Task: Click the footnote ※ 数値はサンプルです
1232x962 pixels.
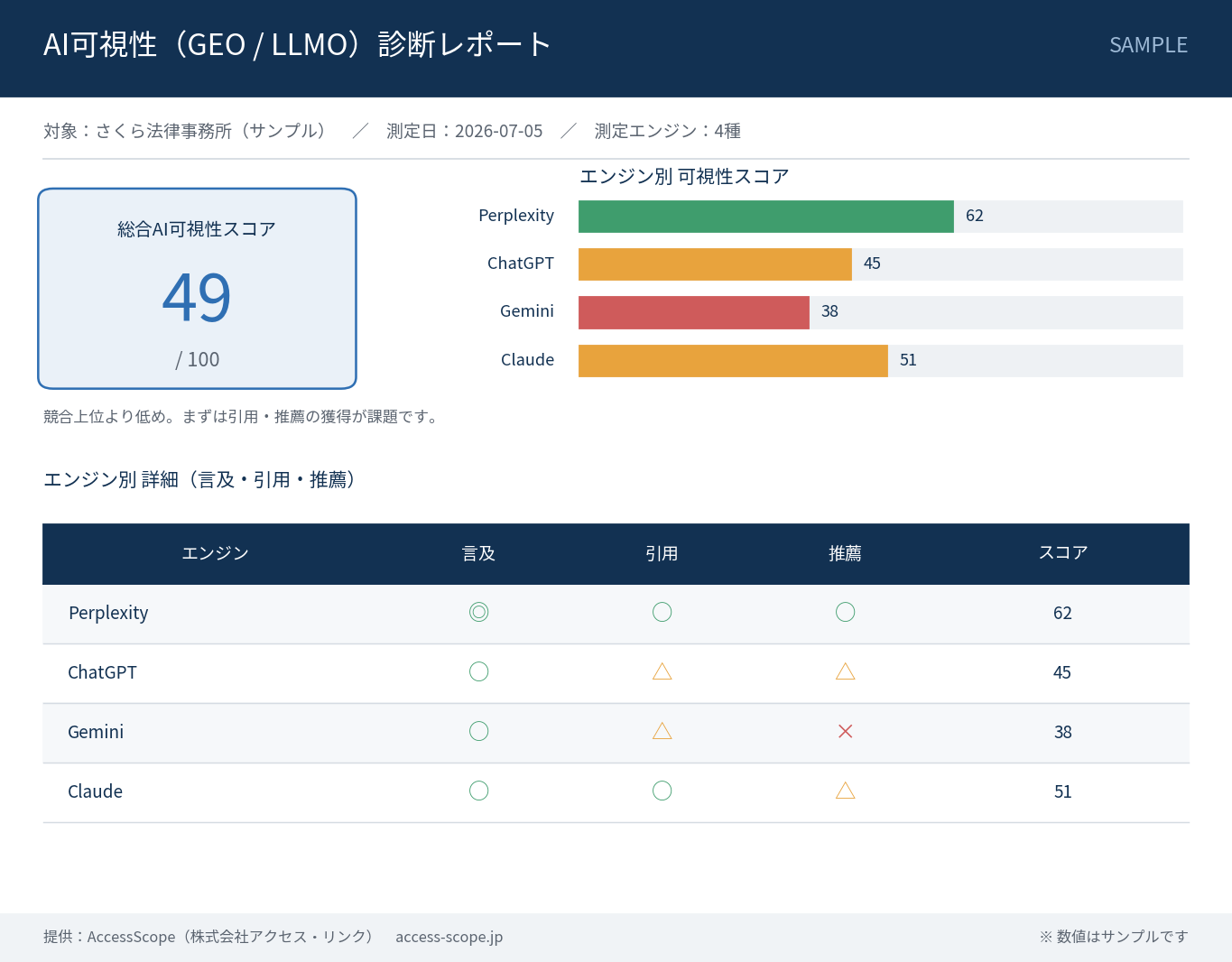Action: [1114, 937]
